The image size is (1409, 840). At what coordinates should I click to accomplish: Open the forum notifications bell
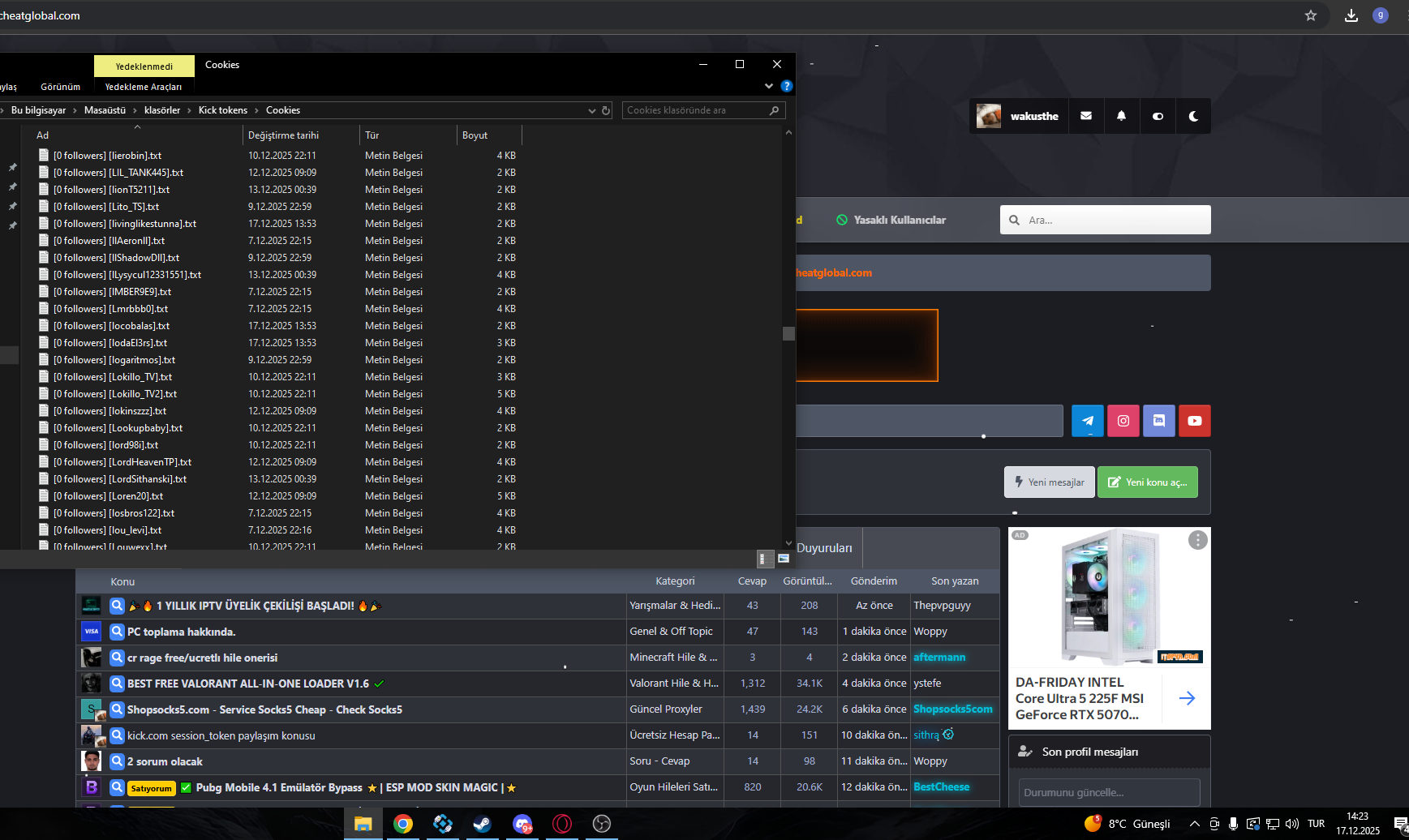tap(1121, 116)
